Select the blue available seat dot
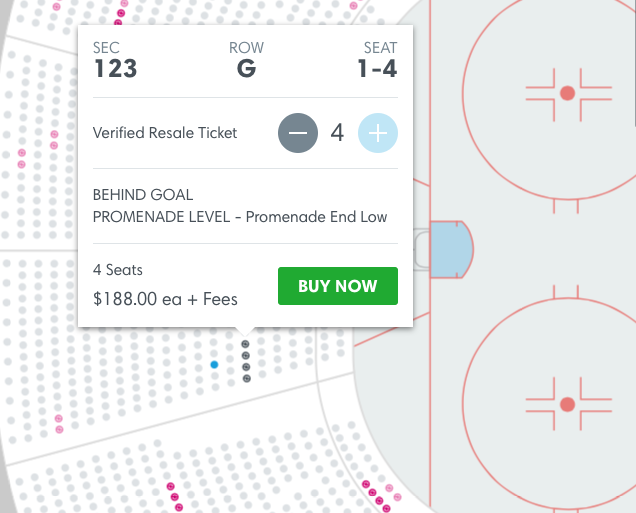 click(214, 365)
